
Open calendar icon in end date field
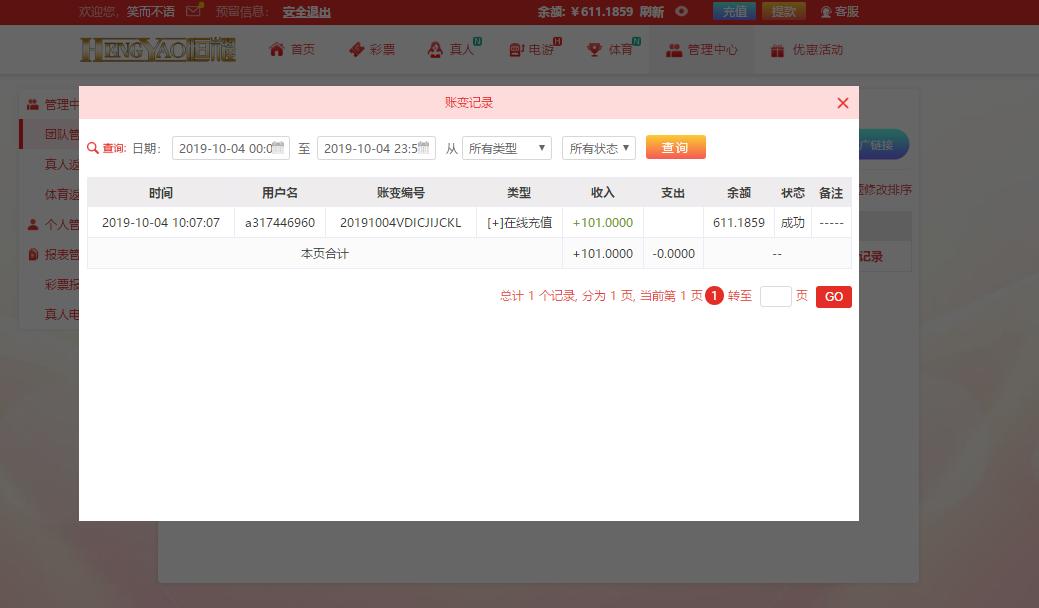(x=423, y=148)
